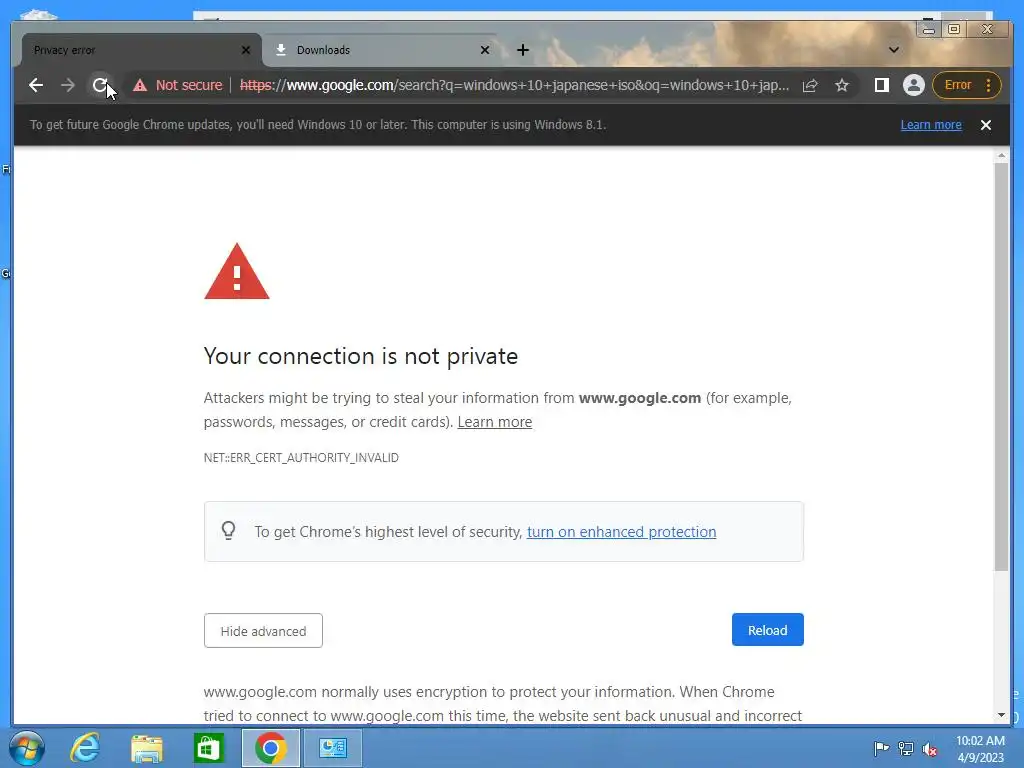
Task: Dismiss the Windows 8.1 update notice
Action: [986, 125]
